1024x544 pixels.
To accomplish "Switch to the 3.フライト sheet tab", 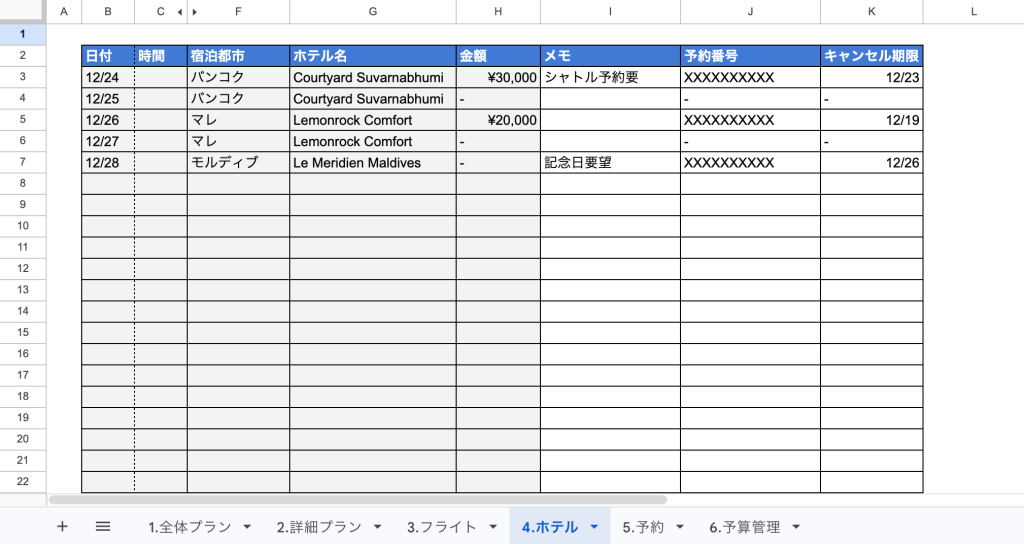I will [x=442, y=527].
